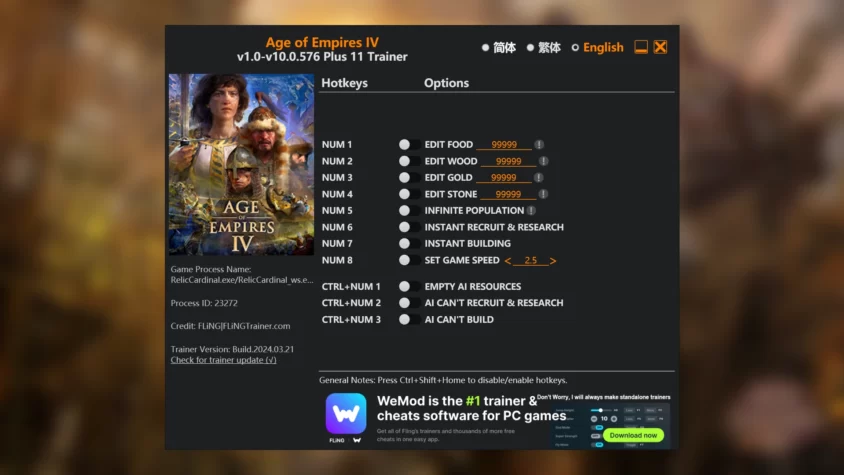
Task: Turn on the Instant Building switch
Action: [409, 243]
